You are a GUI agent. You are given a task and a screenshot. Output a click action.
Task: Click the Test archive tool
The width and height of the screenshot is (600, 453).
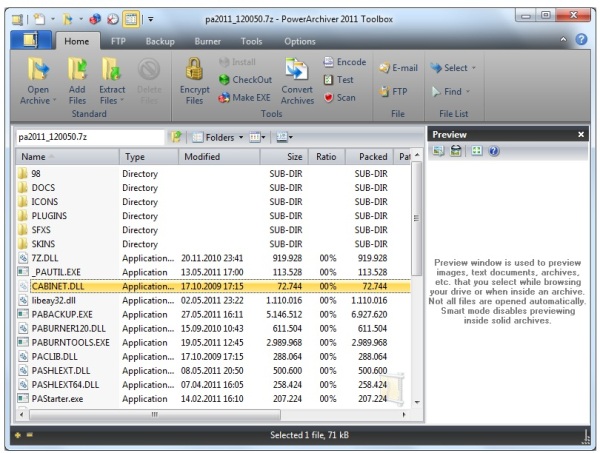[x=338, y=80]
